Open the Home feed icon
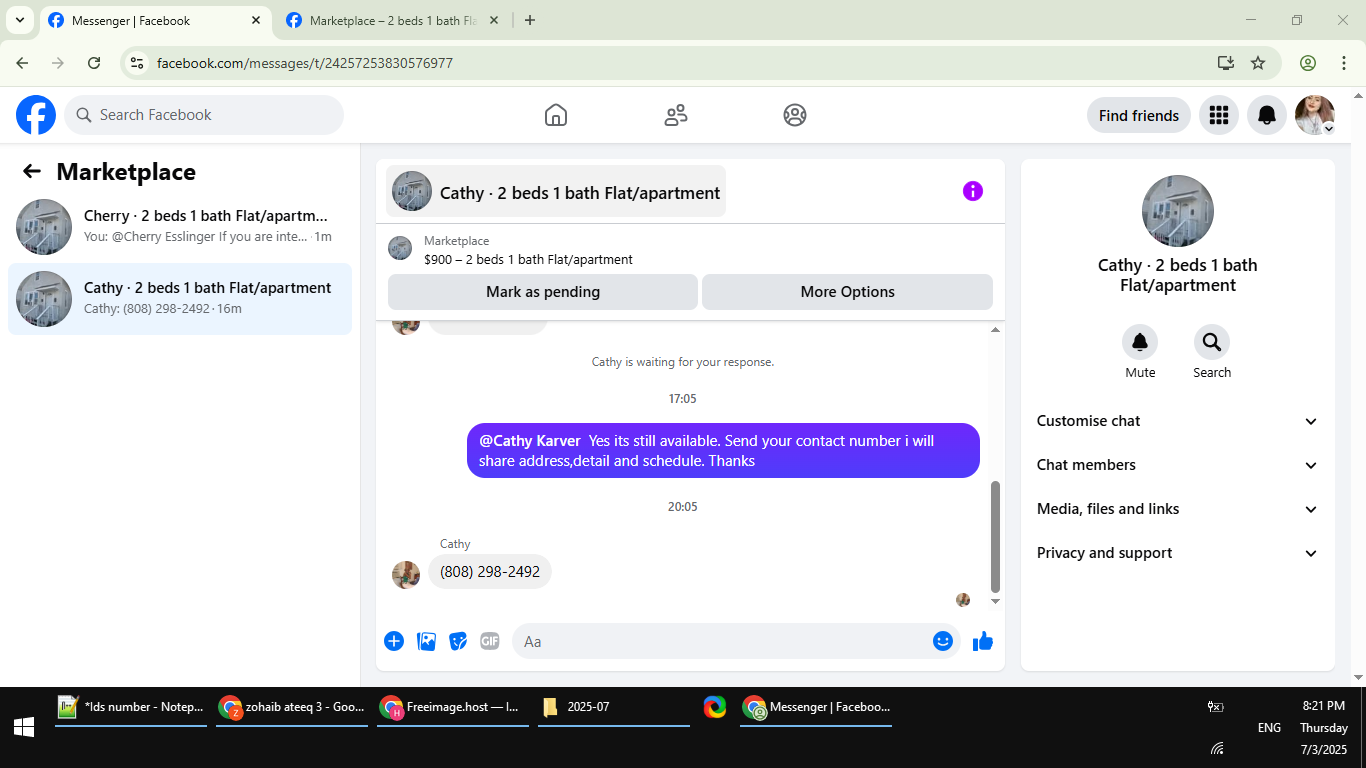Viewport: 1366px width, 768px height. click(x=556, y=115)
